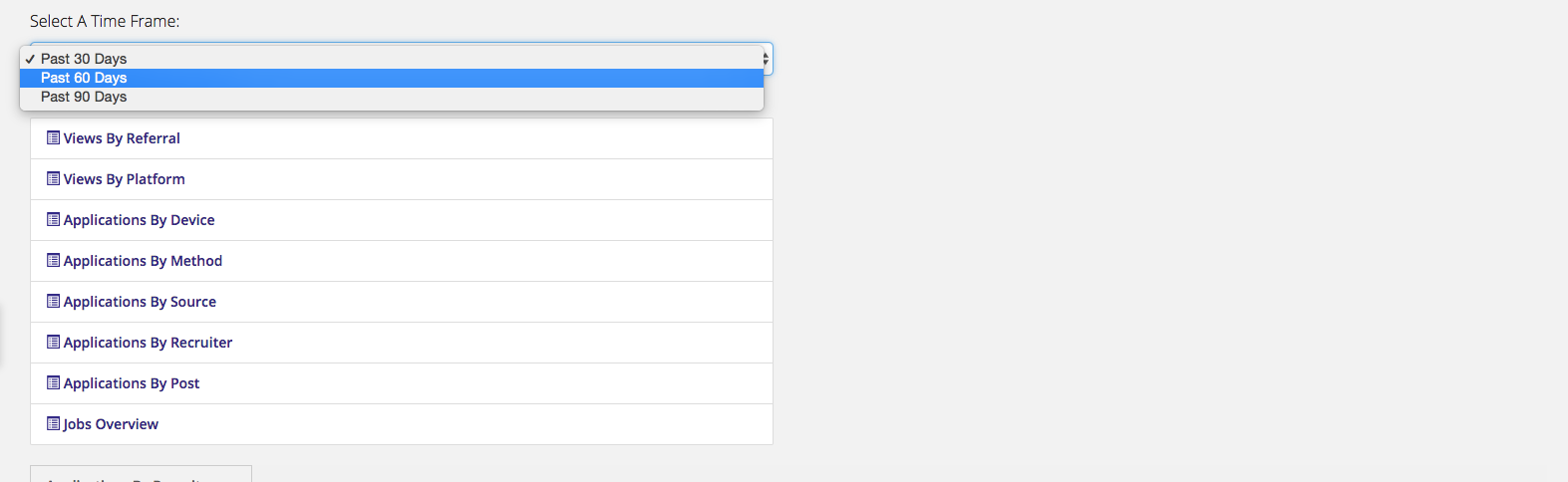
Task: Click the table icon beside Applications By Method
Action: [54, 261]
